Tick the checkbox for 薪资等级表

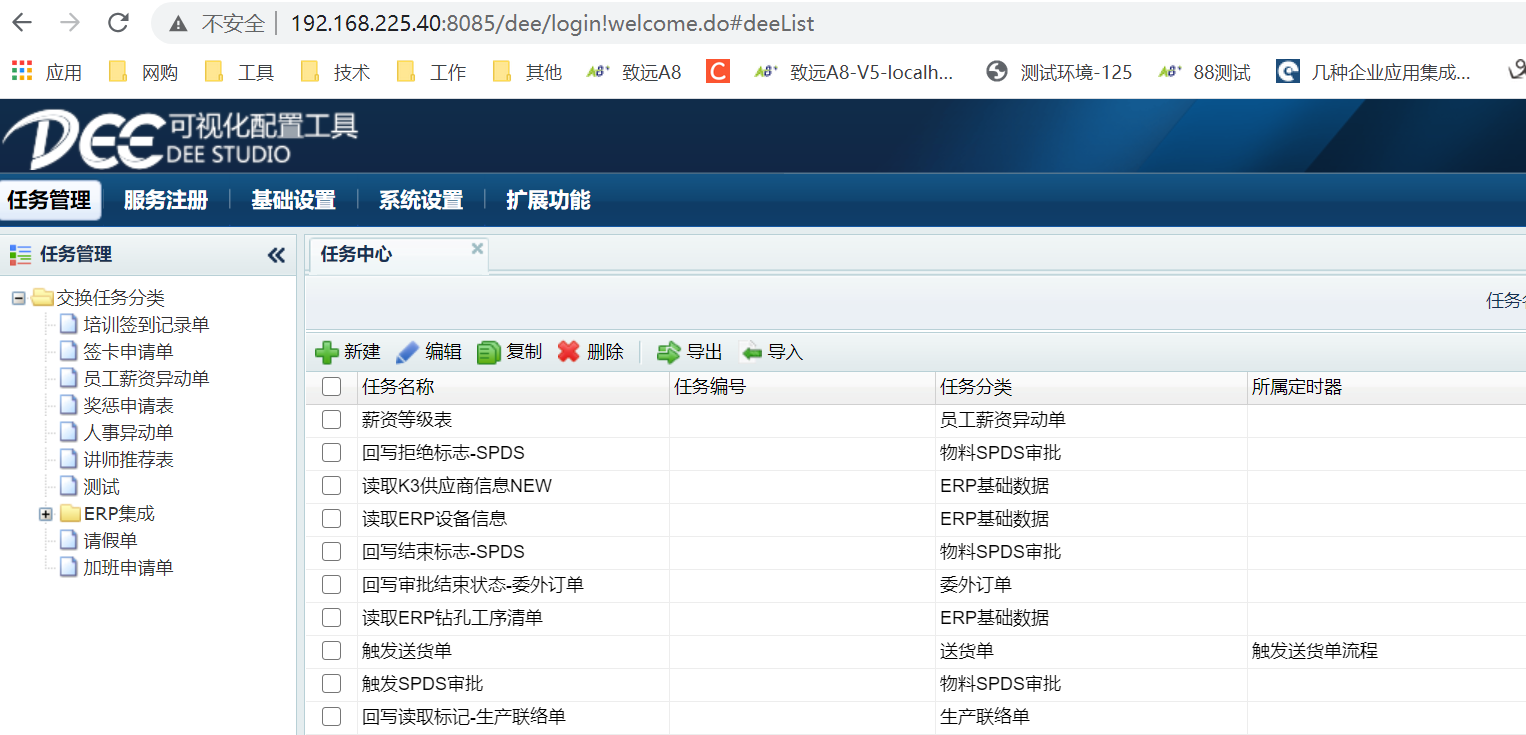[331, 420]
